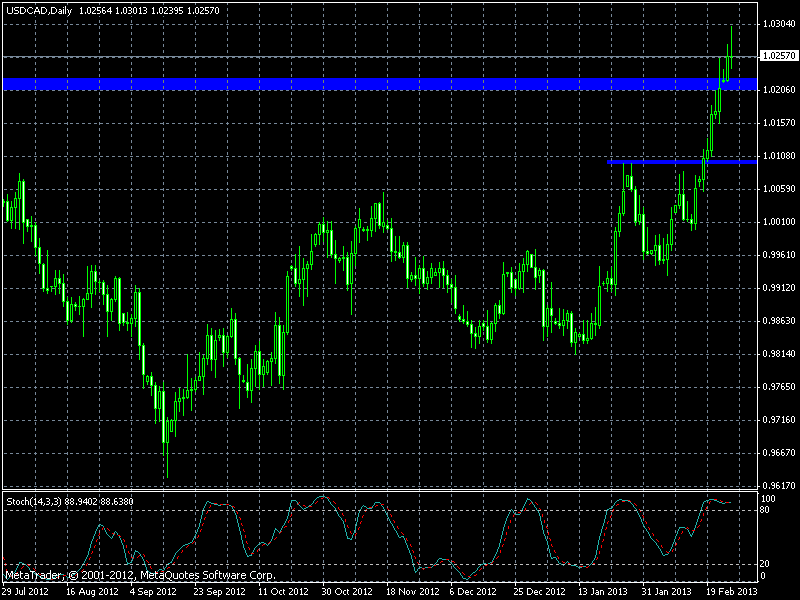Select the thick blue resistance zone rectangle
This screenshot has width=800, height=600.
point(380,84)
